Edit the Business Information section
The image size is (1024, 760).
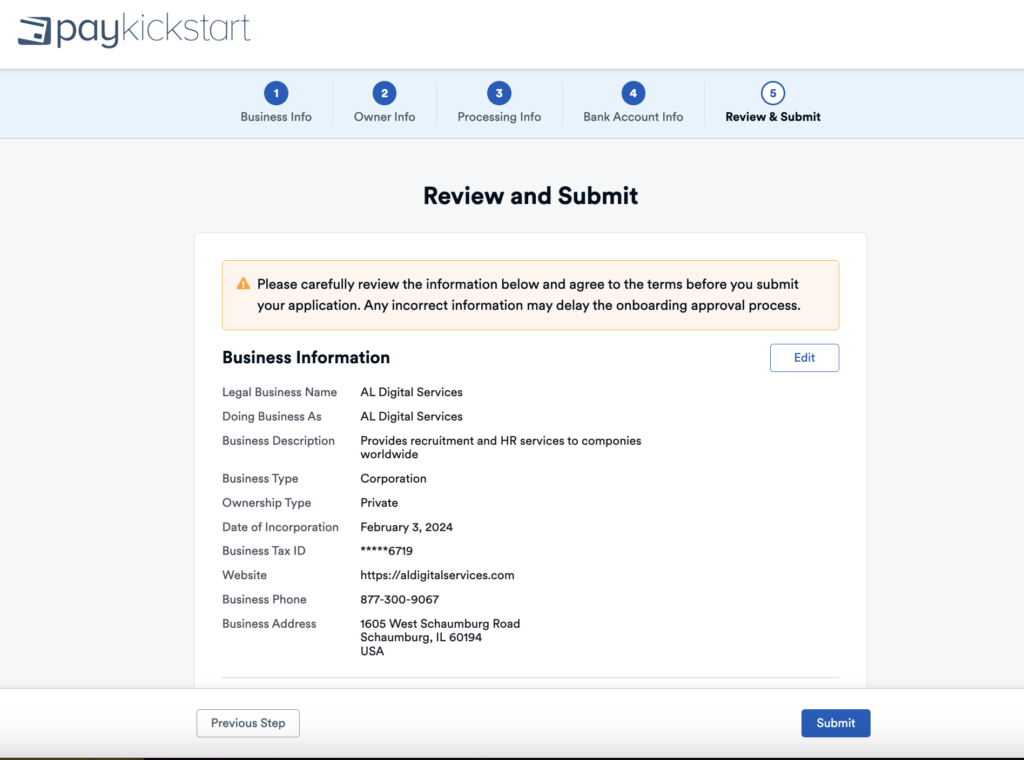click(x=804, y=358)
